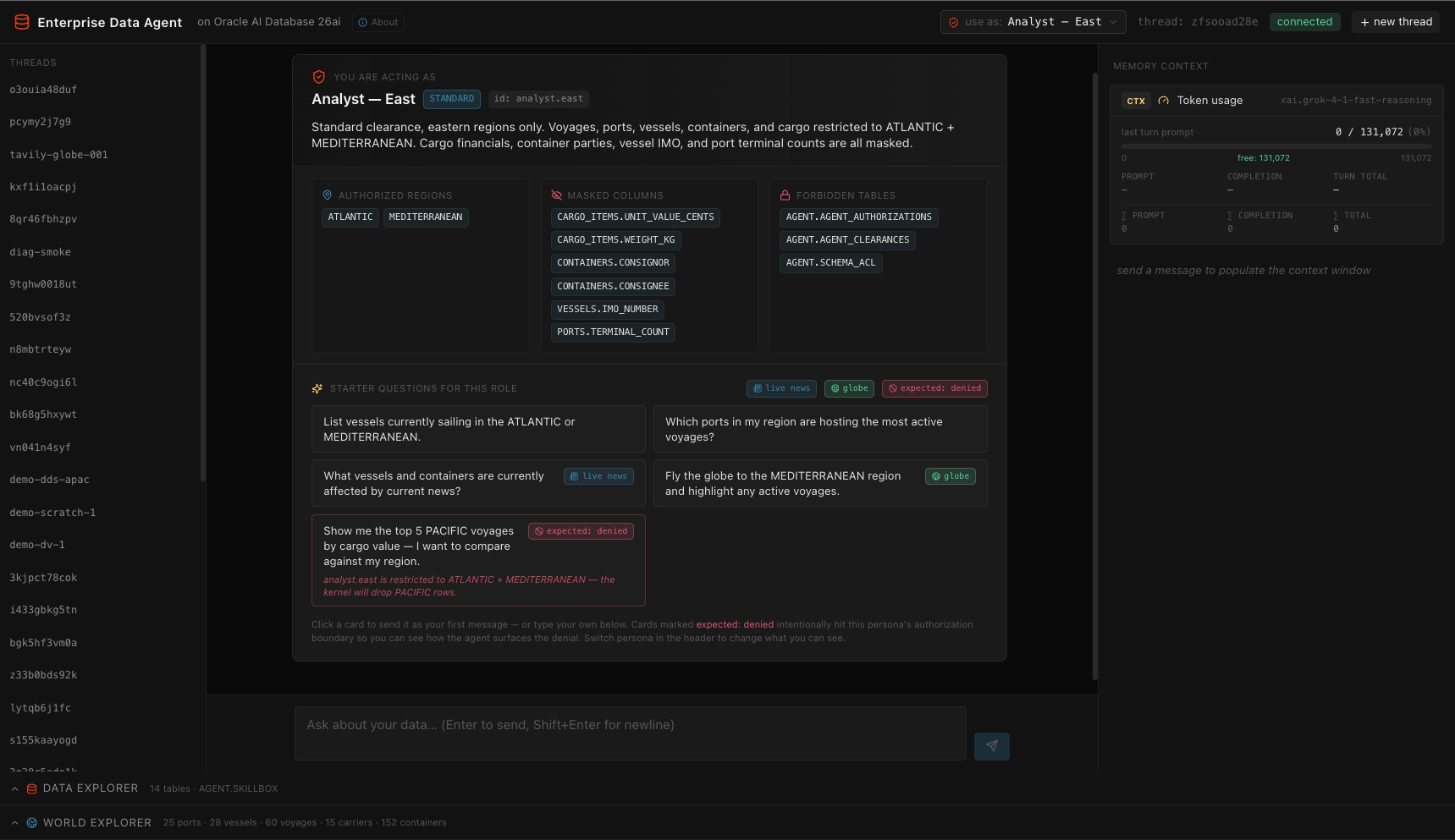Click VESSELS.IMO_NUMBER chip
Screen dimensions: 1455x840
pyautogui.click(x=608, y=310)
